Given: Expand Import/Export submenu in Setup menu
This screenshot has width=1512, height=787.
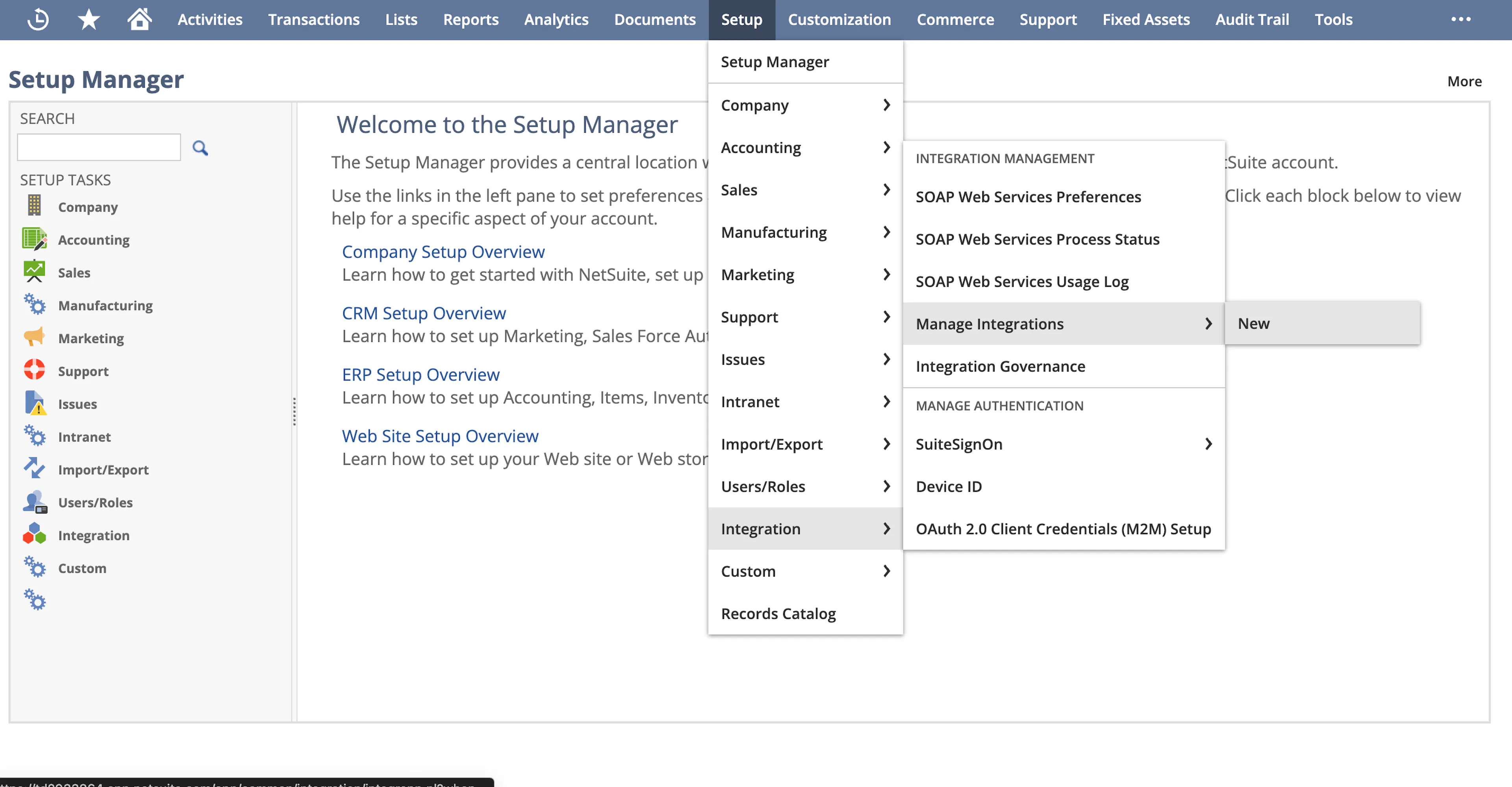Looking at the screenshot, I should click(805, 444).
